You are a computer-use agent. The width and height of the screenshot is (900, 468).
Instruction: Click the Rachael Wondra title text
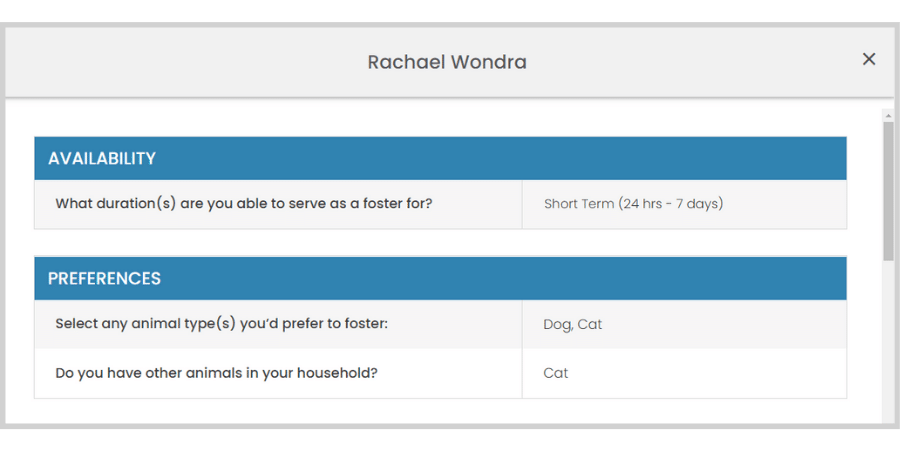(447, 62)
